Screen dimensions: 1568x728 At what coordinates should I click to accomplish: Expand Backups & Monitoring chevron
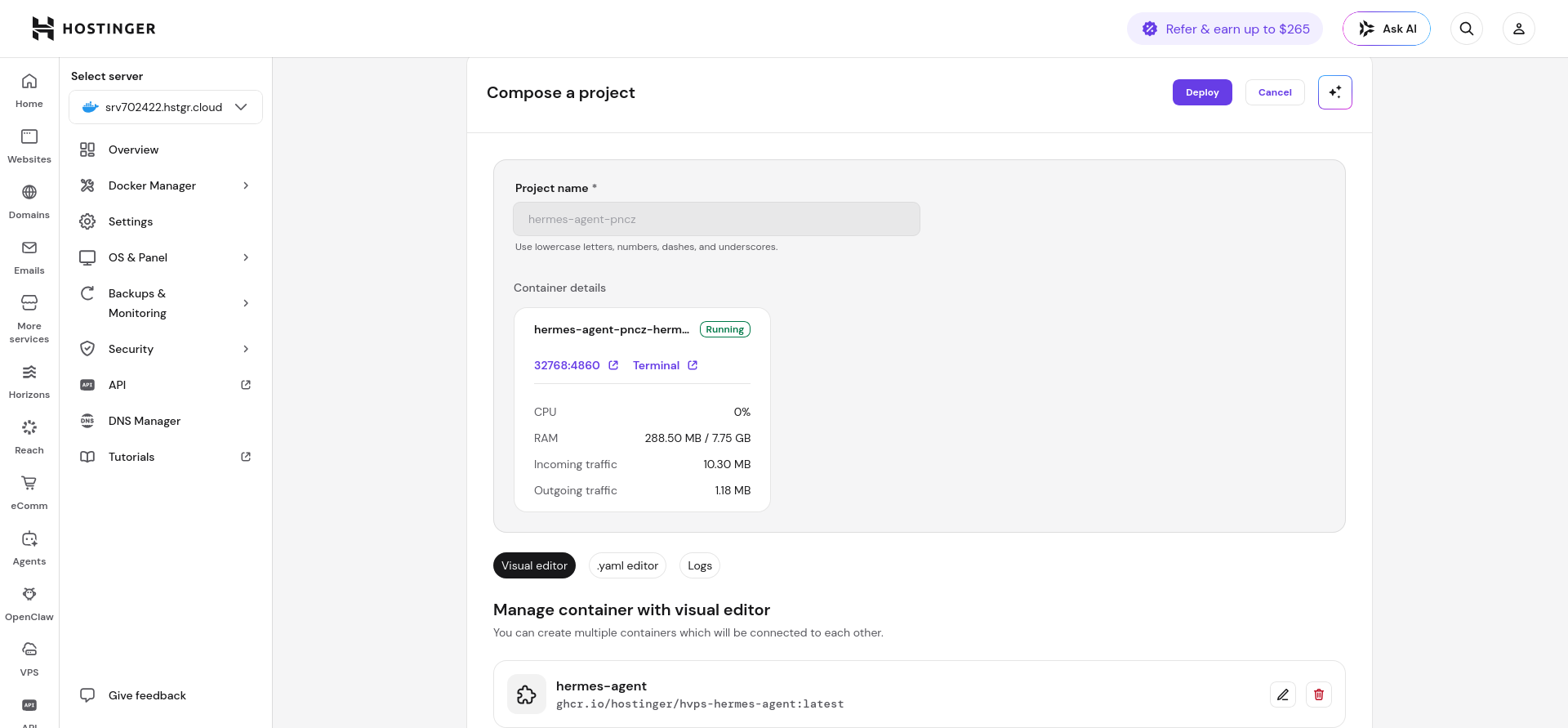246,303
